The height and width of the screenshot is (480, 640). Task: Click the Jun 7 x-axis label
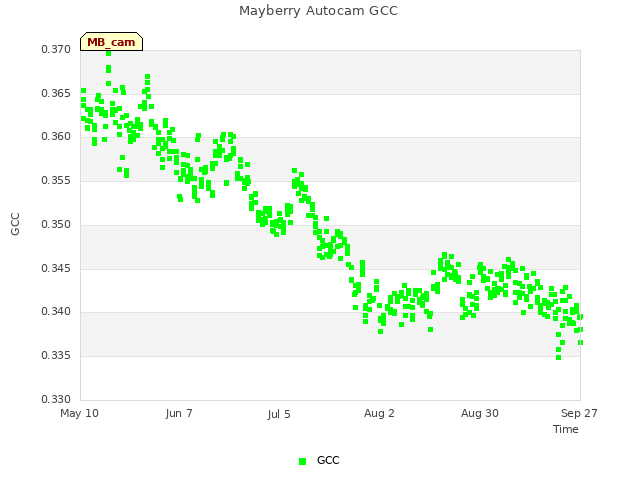pos(179,413)
